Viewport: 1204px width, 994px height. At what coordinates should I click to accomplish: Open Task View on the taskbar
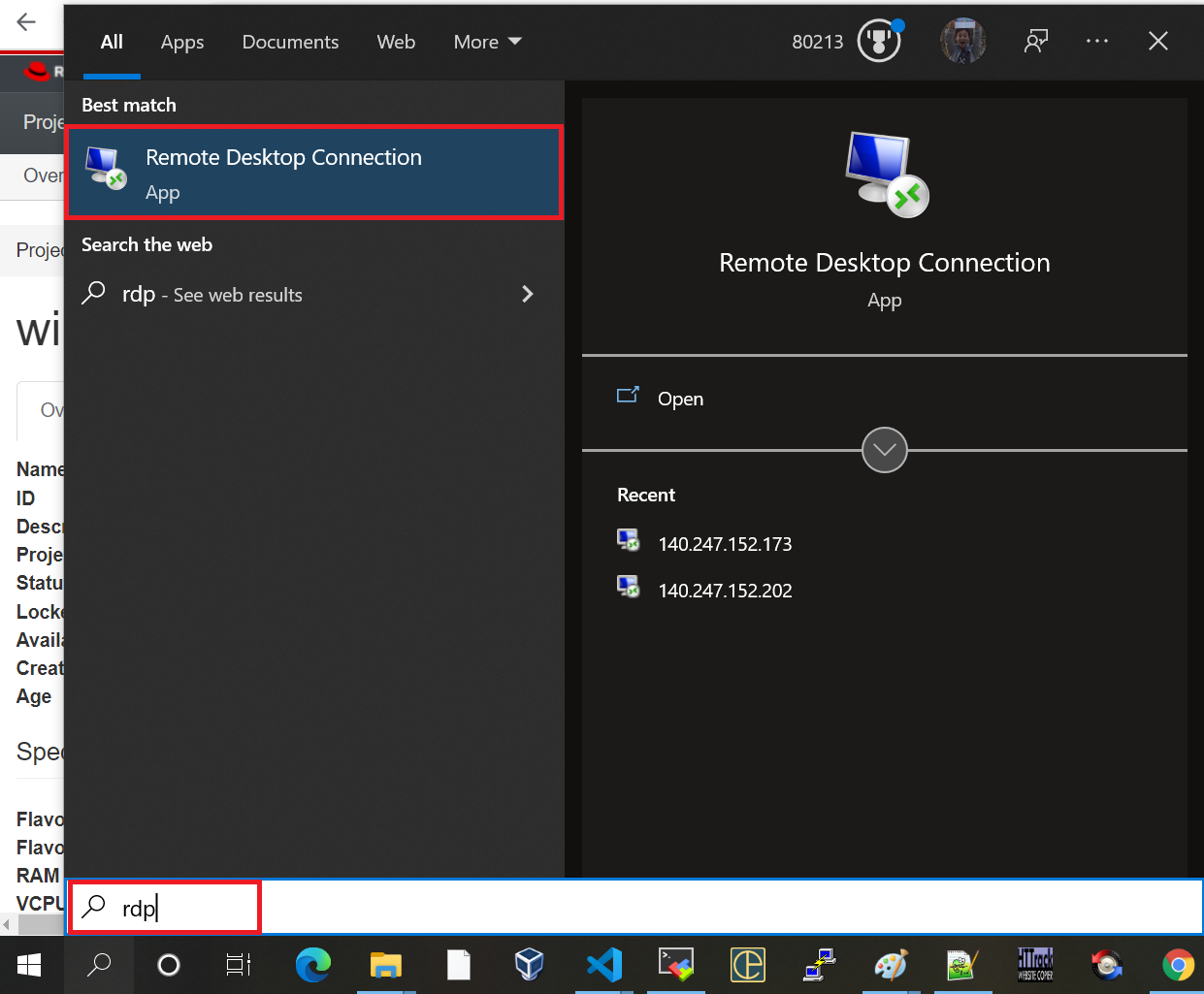[x=239, y=965]
